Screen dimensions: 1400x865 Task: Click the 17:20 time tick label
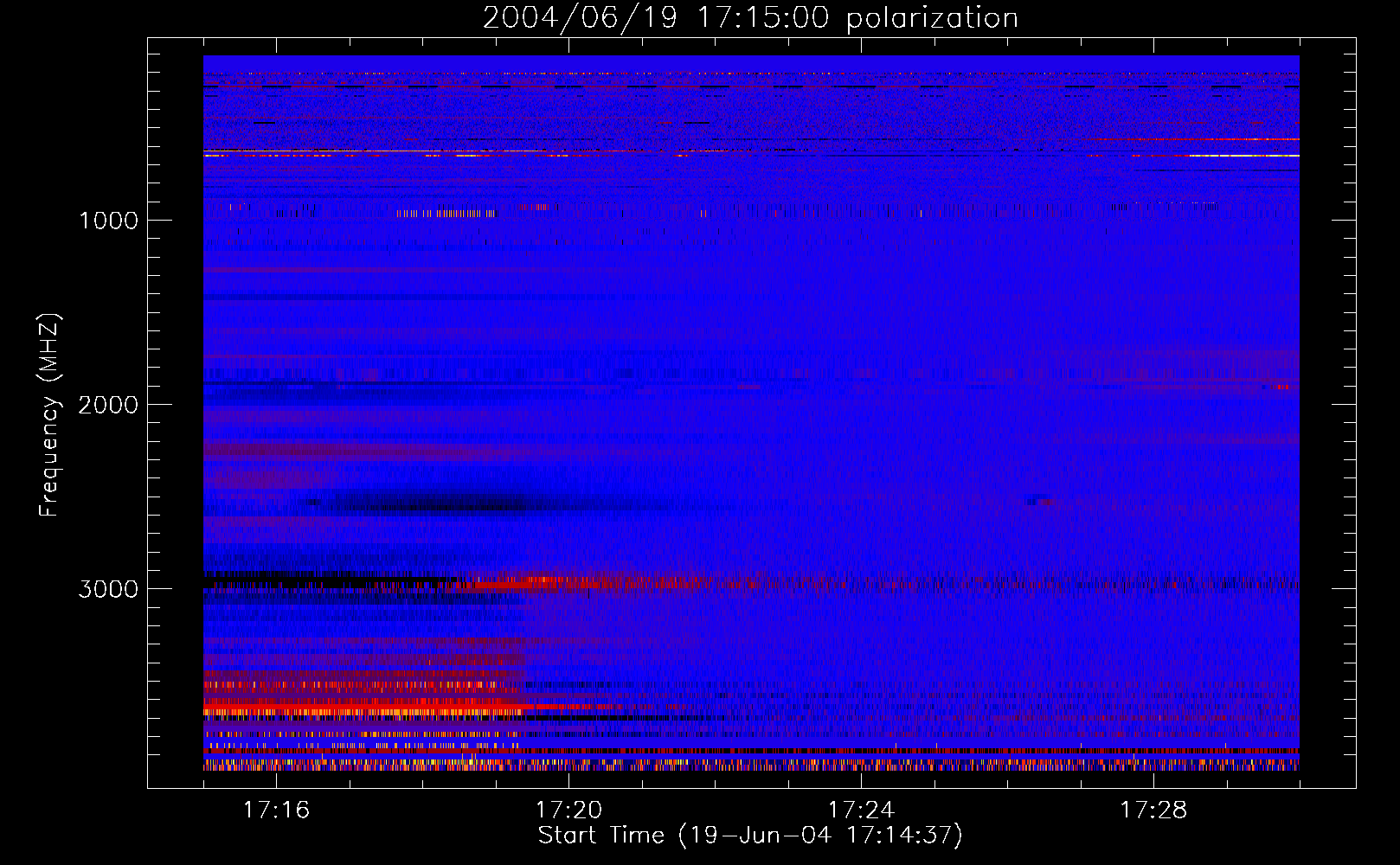pyautogui.click(x=568, y=810)
